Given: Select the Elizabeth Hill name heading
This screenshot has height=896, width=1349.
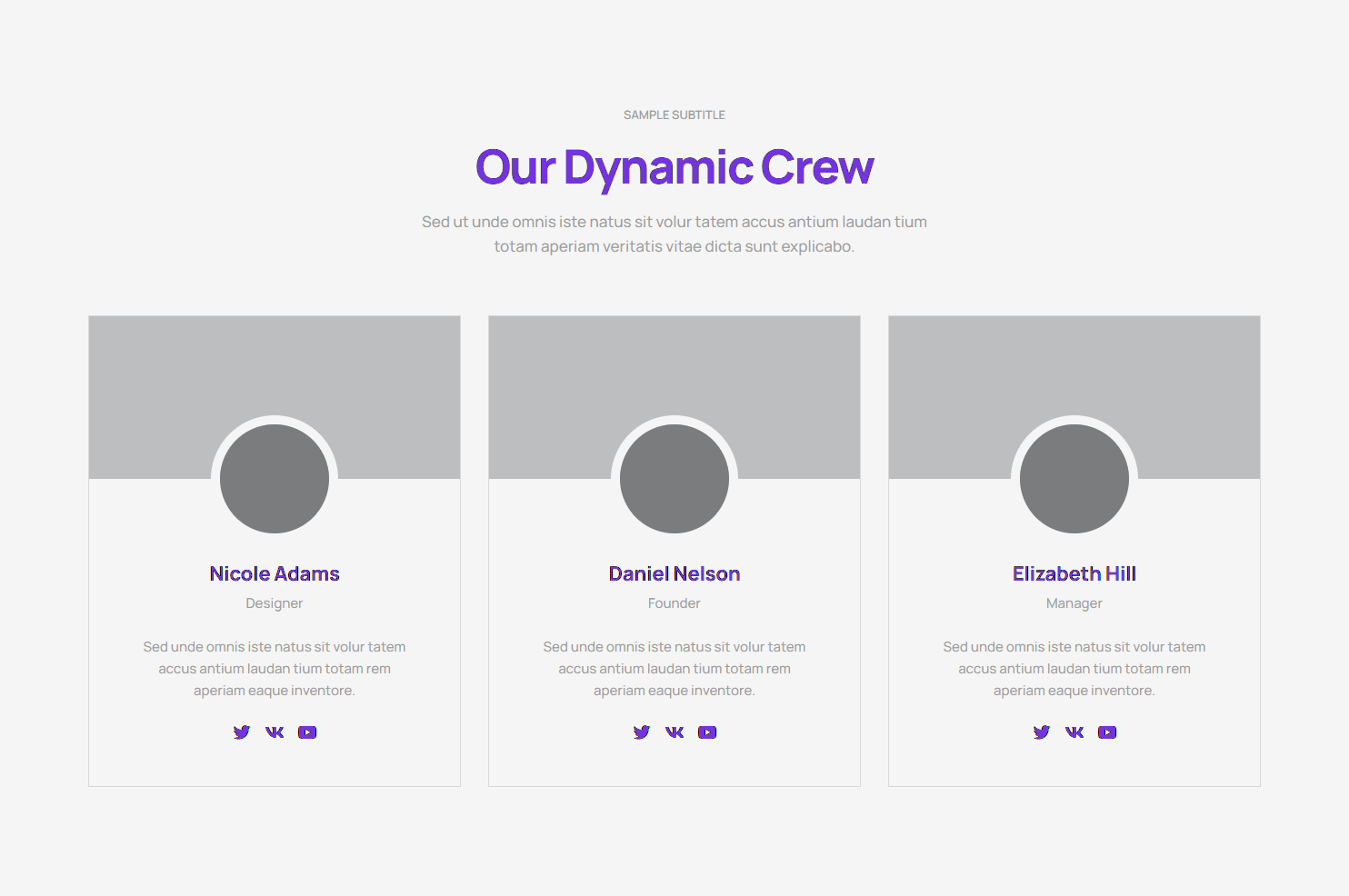Looking at the screenshot, I should 1074,574.
